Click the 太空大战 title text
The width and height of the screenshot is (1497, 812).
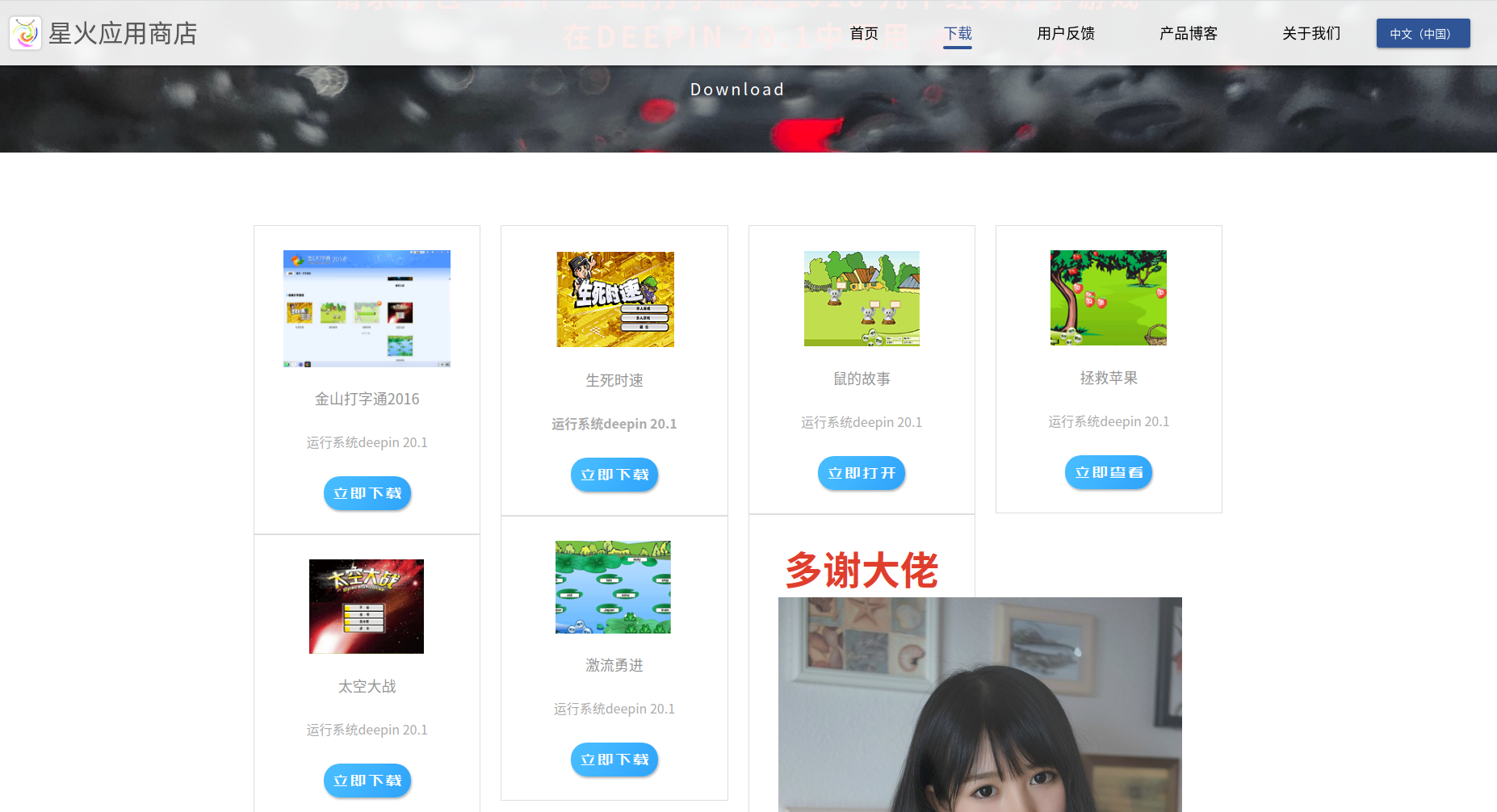pos(367,686)
